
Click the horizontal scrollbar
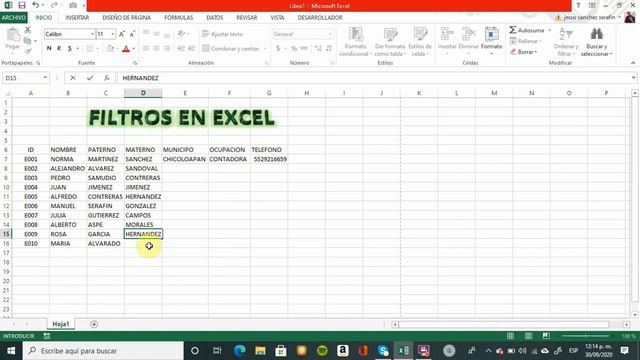tap(504, 324)
